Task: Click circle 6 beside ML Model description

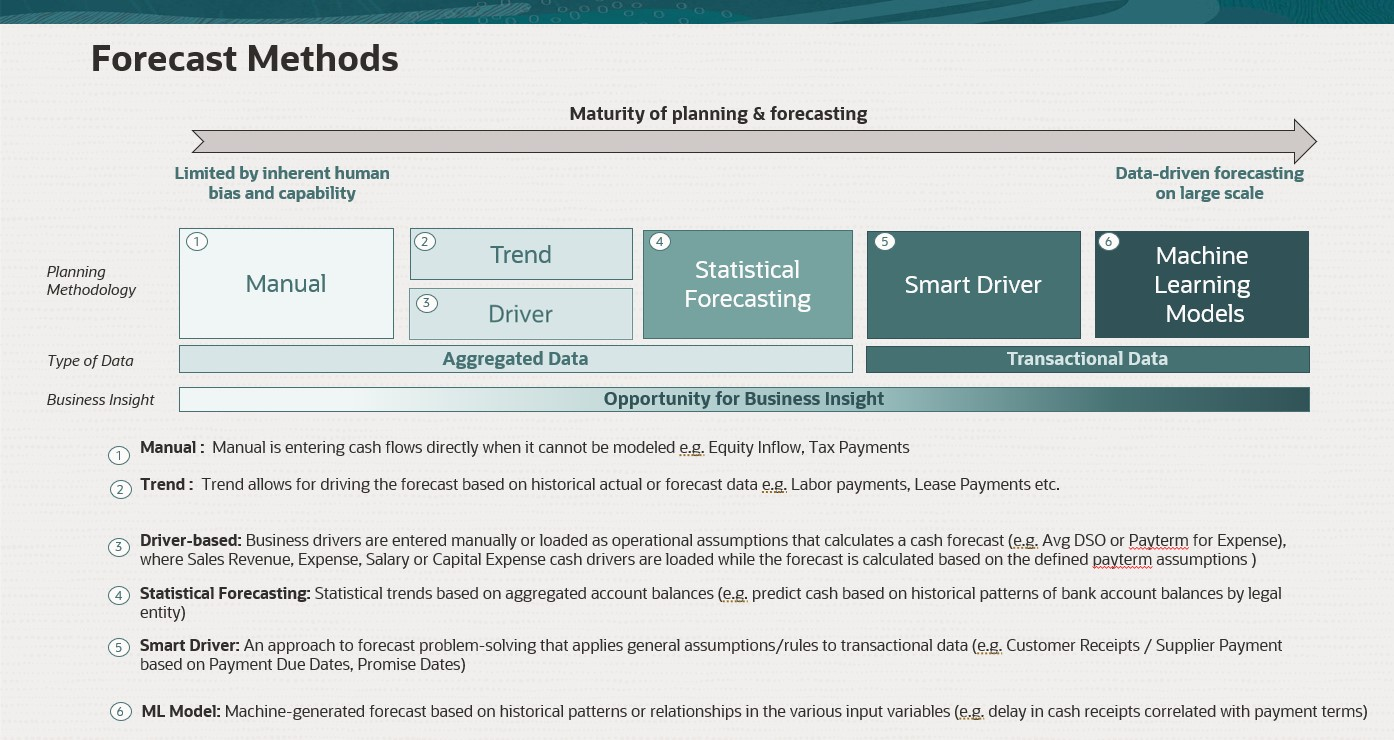Action: 119,711
